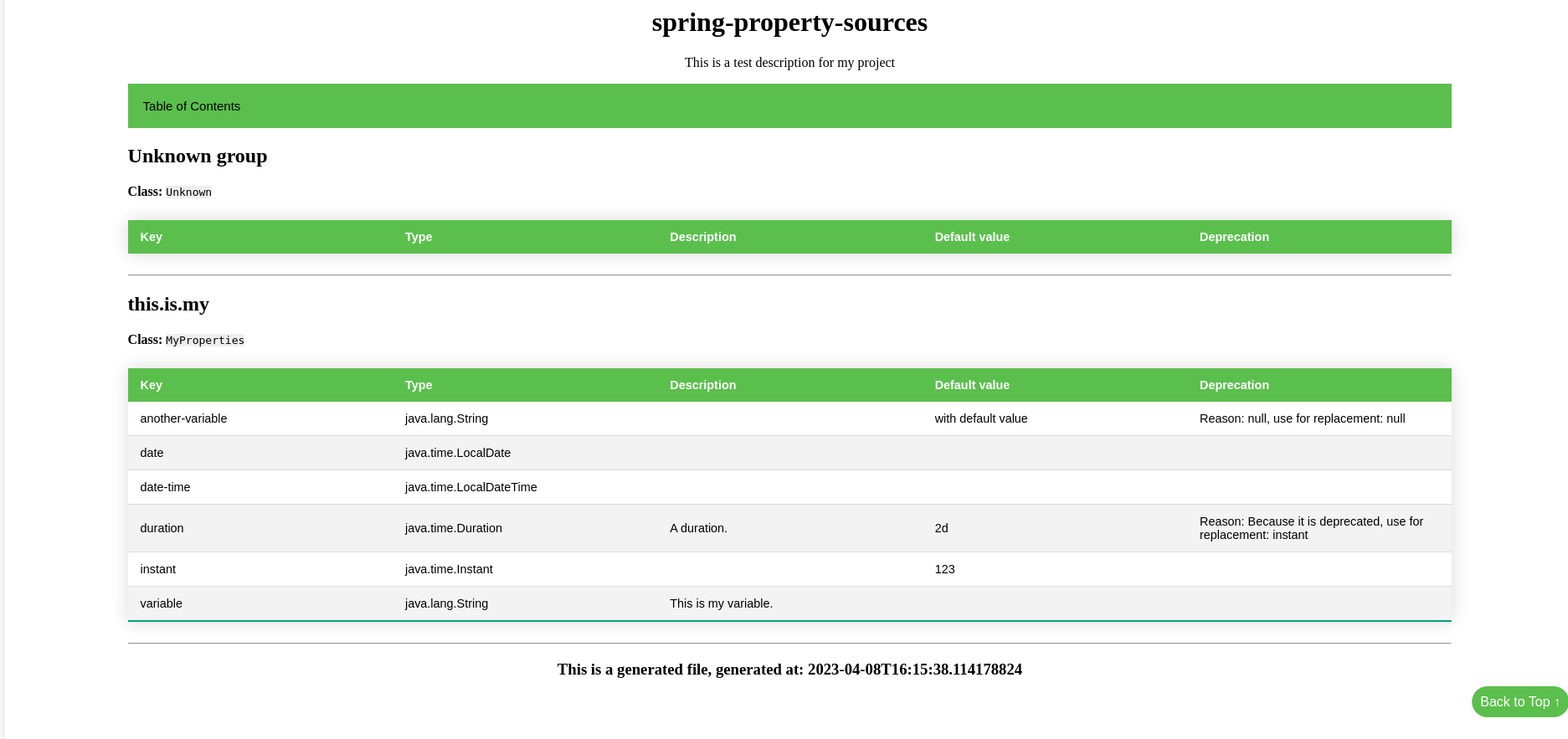The height and width of the screenshot is (739, 1568).
Task: Select the project description text
Action: [x=789, y=63]
